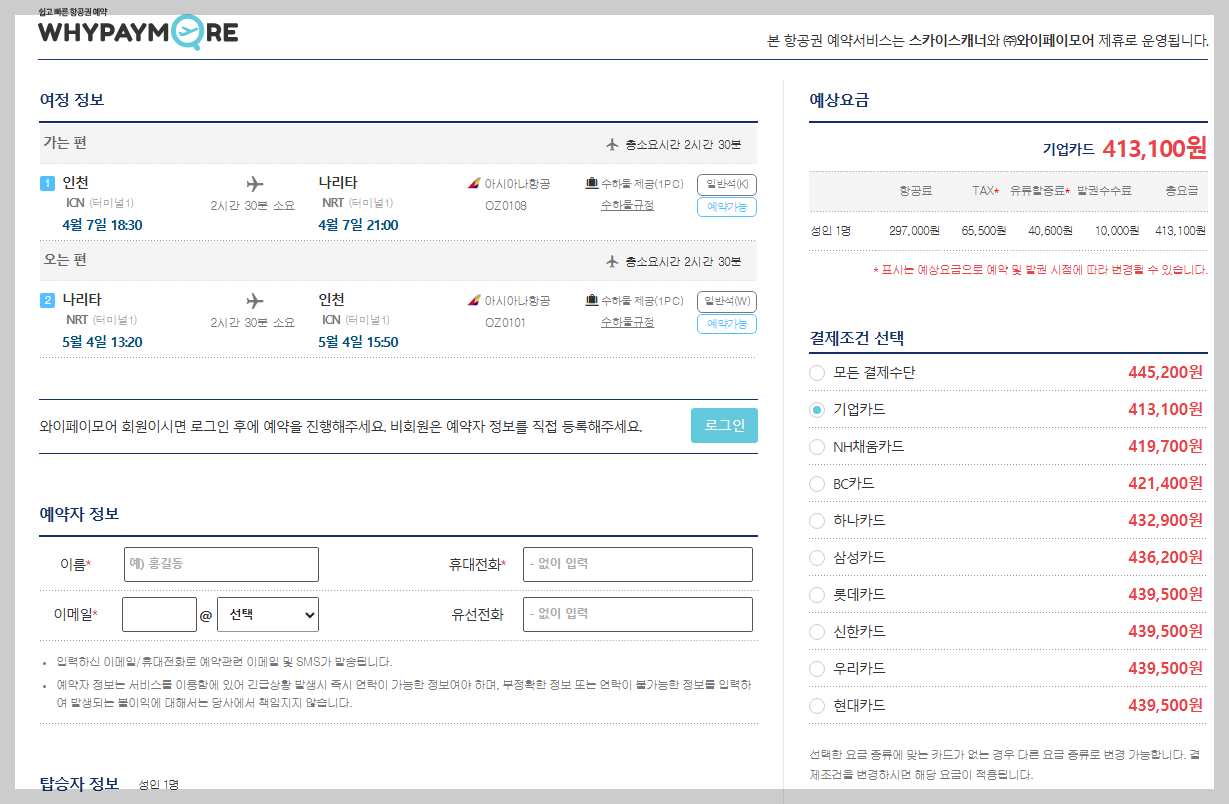Click baggage icon in OZ0101 flight row
The image size is (1229, 804).
coord(591,301)
